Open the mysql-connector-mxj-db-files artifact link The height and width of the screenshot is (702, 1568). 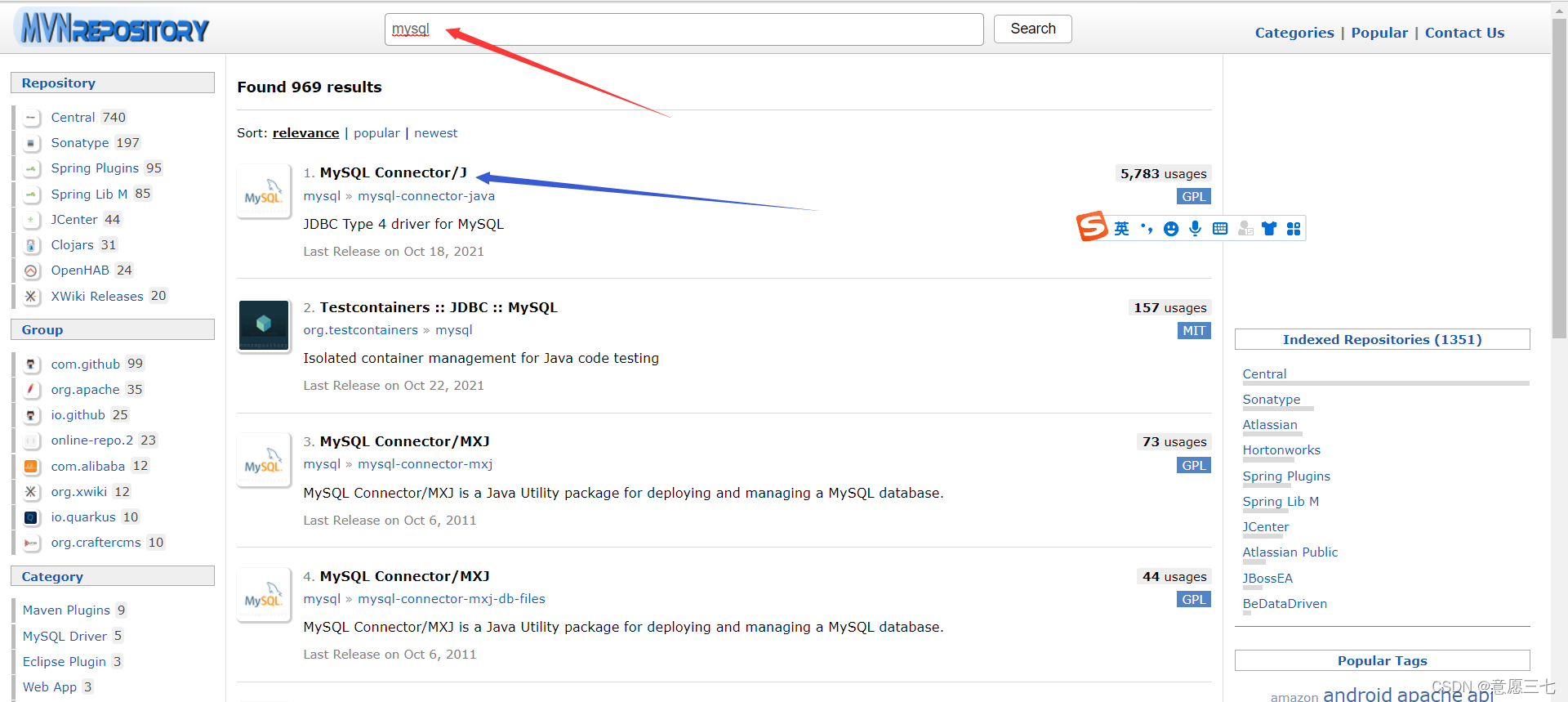(451, 599)
